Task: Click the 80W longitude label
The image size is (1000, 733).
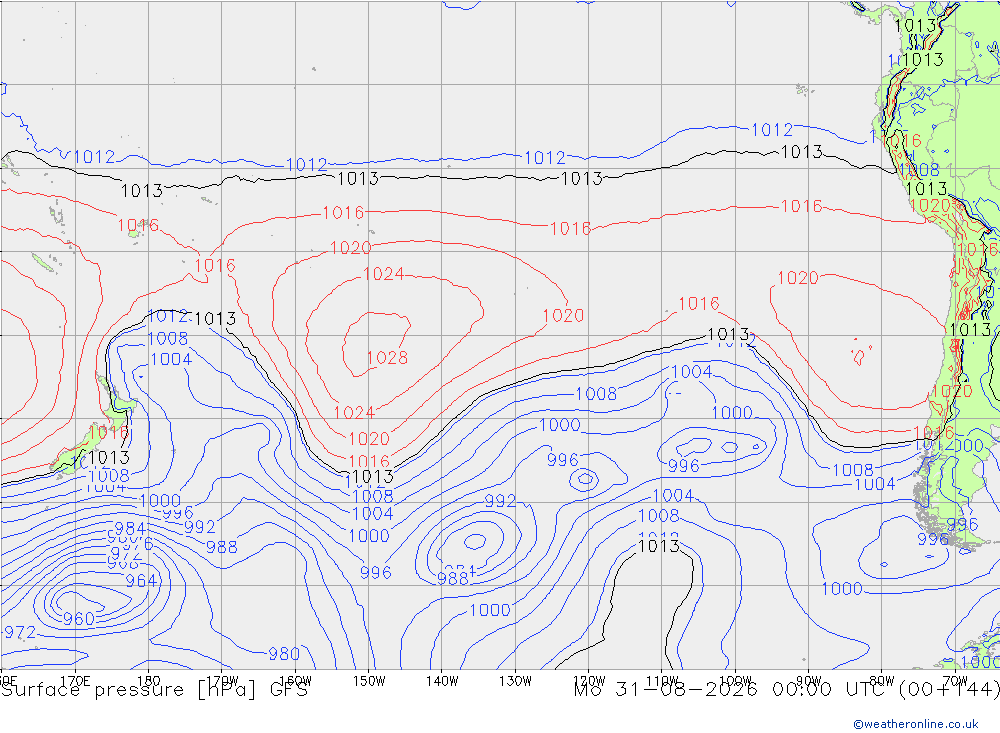Action: [882, 681]
